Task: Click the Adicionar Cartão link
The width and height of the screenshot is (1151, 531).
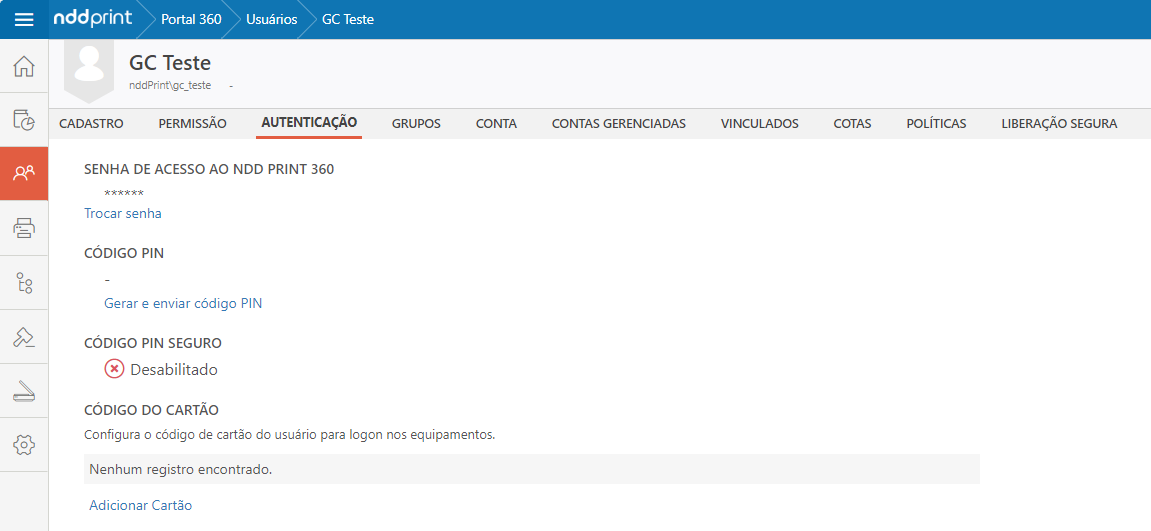Action: tap(140, 505)
